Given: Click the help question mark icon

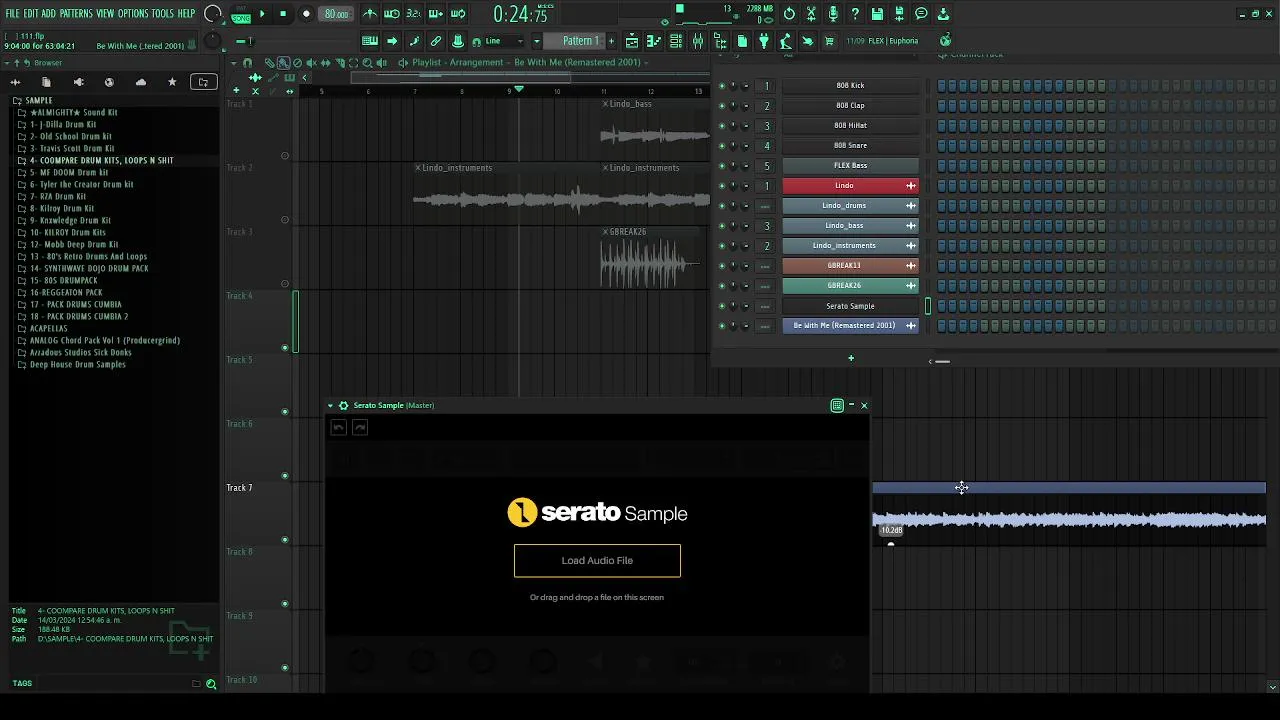Looking at the screenshot, I should click(855, 14).
